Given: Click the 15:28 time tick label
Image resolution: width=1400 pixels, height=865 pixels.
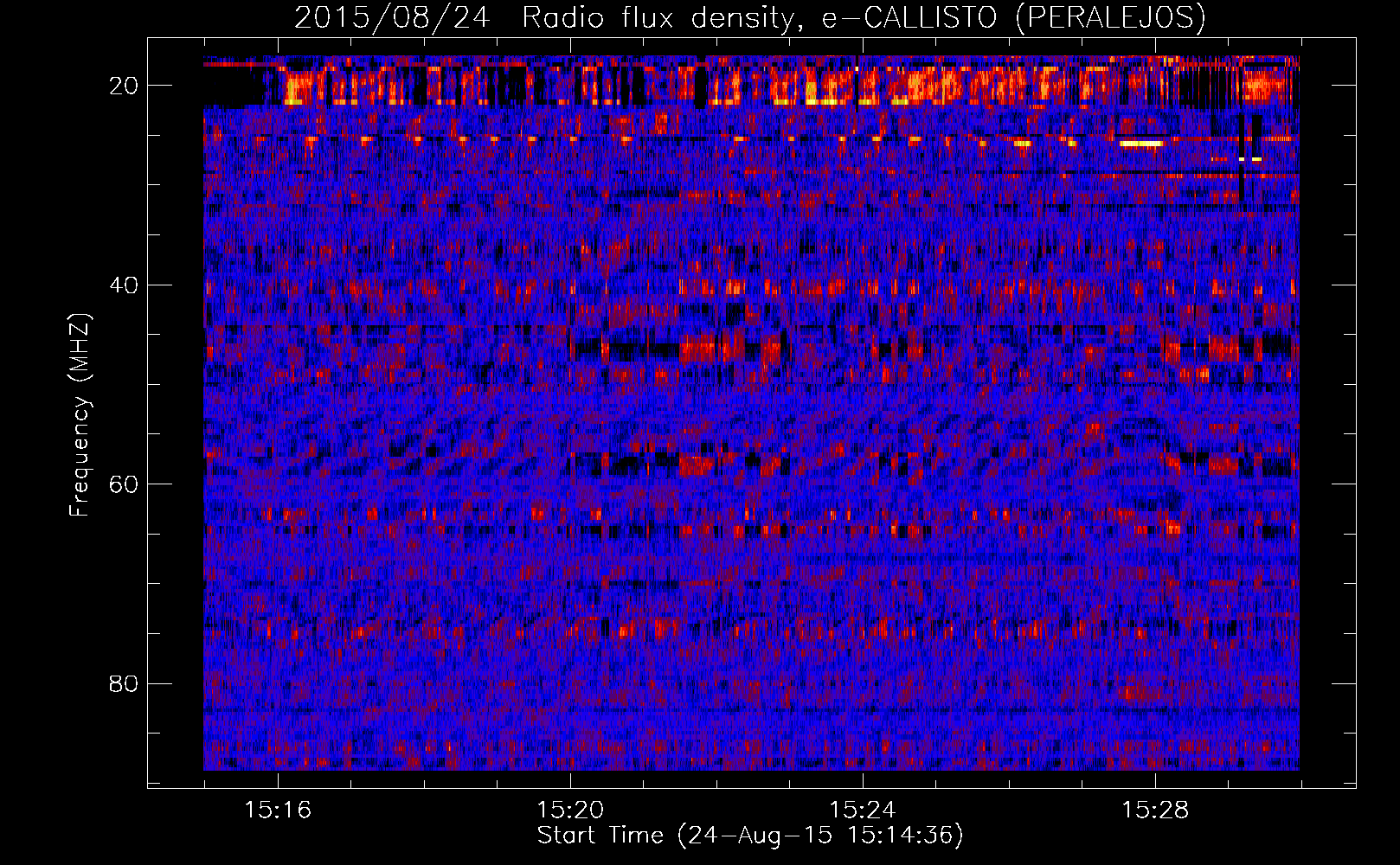Looking at the screenshot, I should pyautogui.click(x=1155, y=811).
